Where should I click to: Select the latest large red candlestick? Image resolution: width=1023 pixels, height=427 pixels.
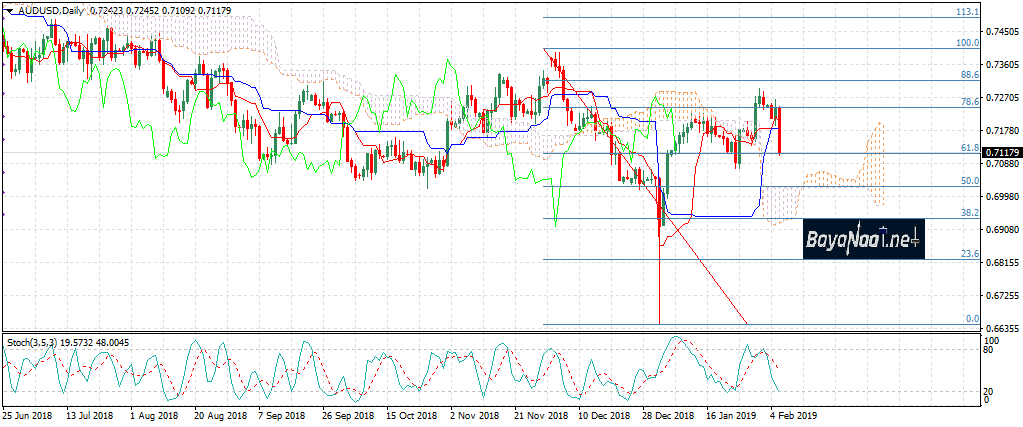(780, 130)
